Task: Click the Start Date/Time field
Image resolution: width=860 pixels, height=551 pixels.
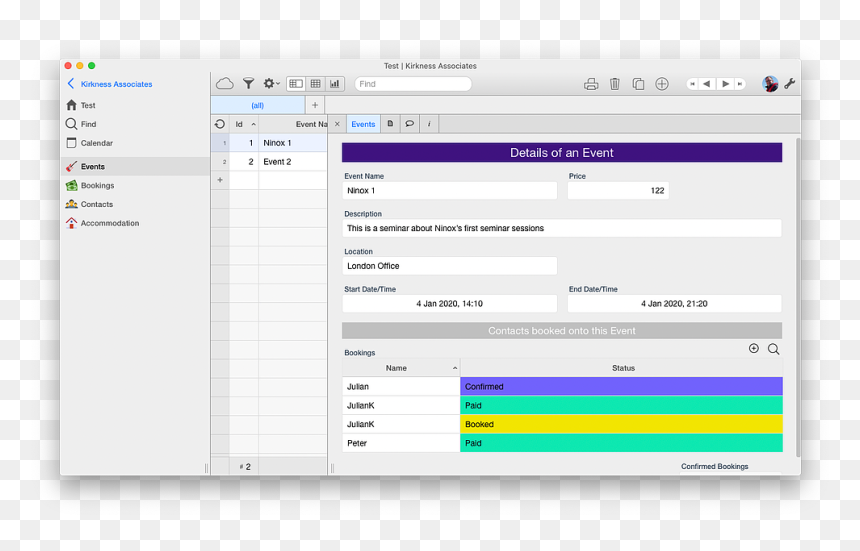Action: [x=450, y=304]
